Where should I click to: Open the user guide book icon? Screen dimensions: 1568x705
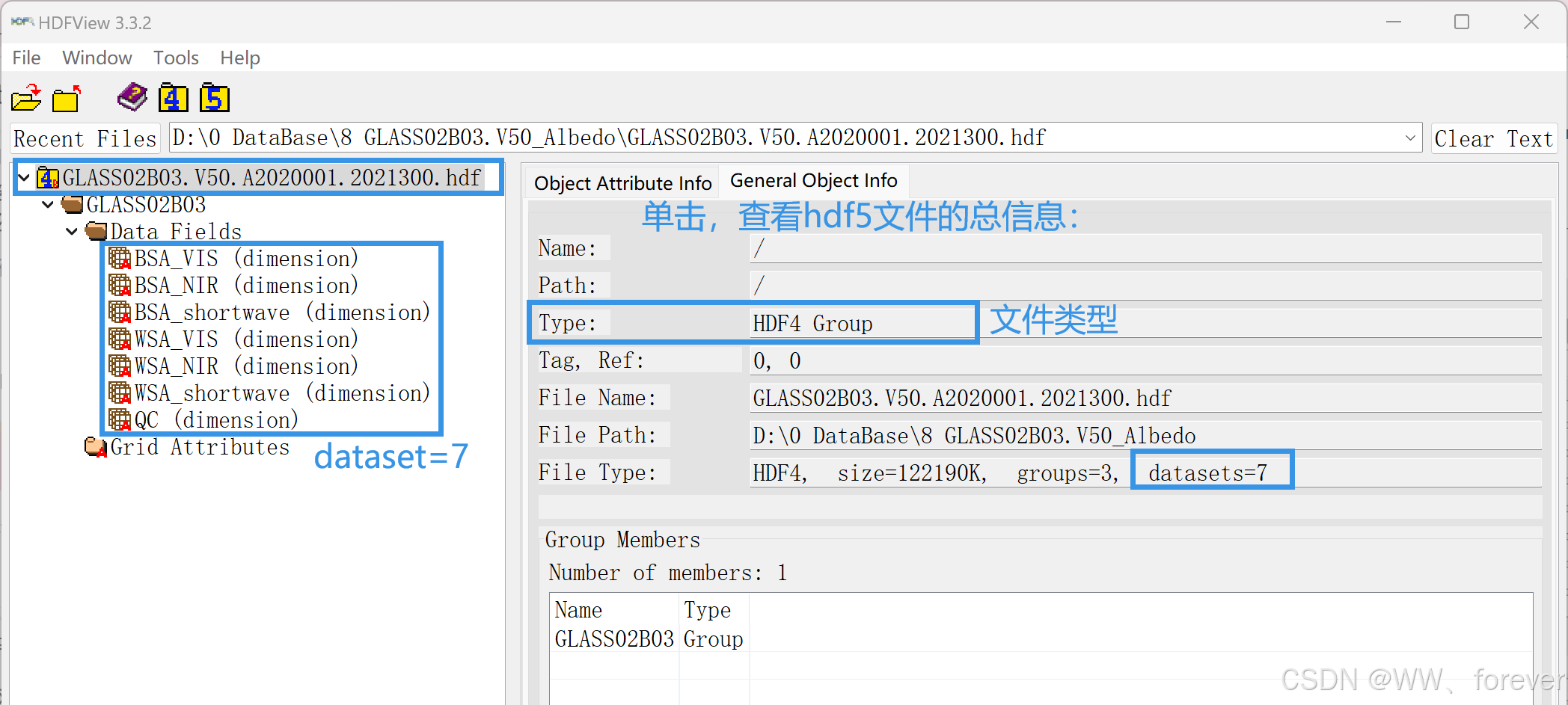coord(131,98)
